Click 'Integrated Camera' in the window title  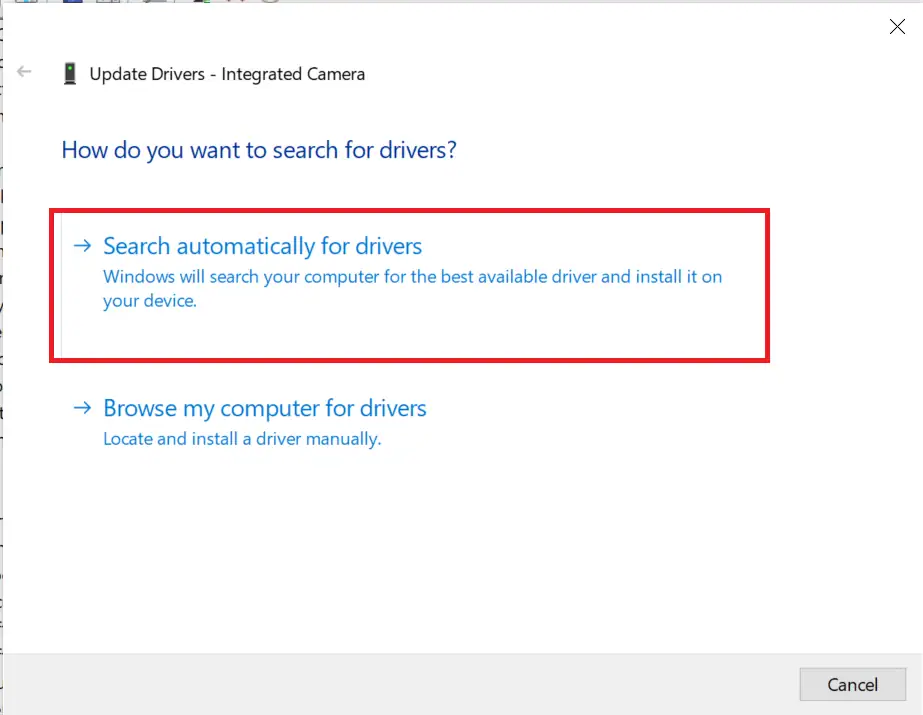[293, 74]
